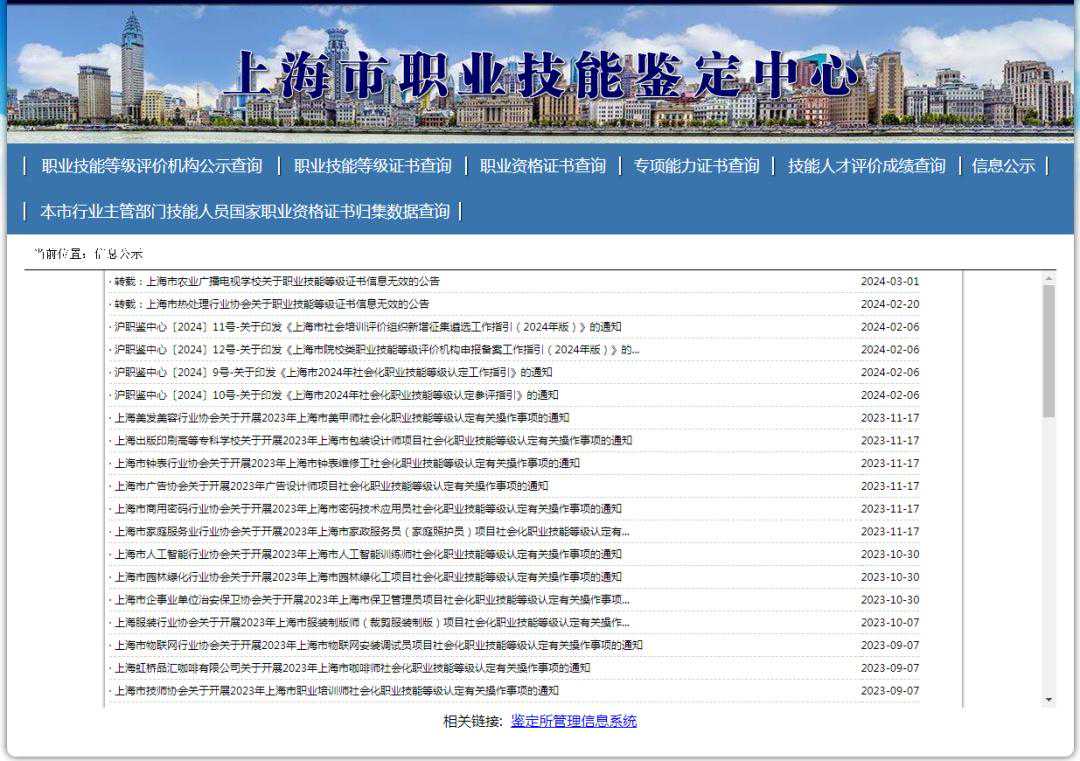
Task: Open 上海市广告协会 广告设计师 notice
Action: (331, 486)
